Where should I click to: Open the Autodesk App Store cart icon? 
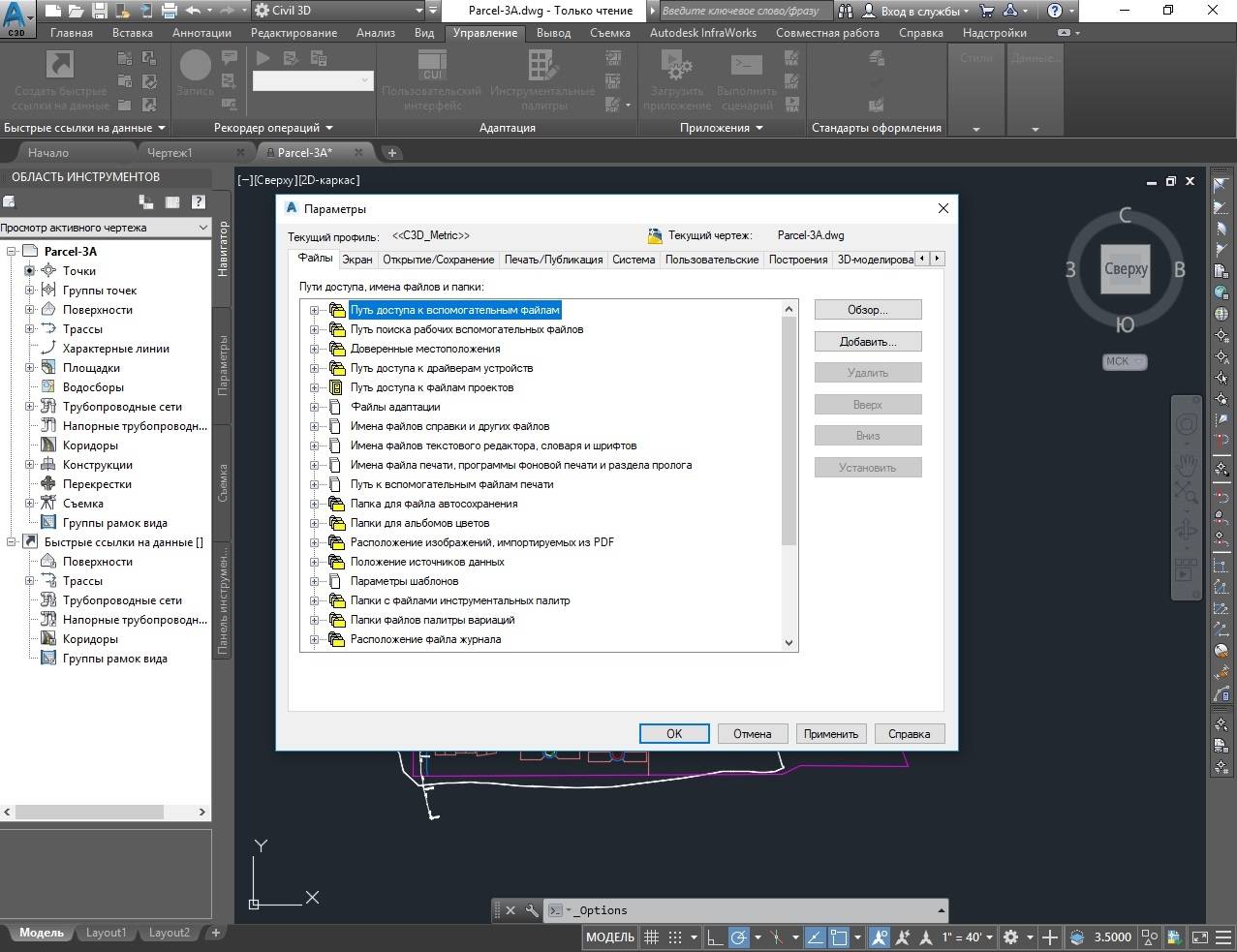point(987,11)
